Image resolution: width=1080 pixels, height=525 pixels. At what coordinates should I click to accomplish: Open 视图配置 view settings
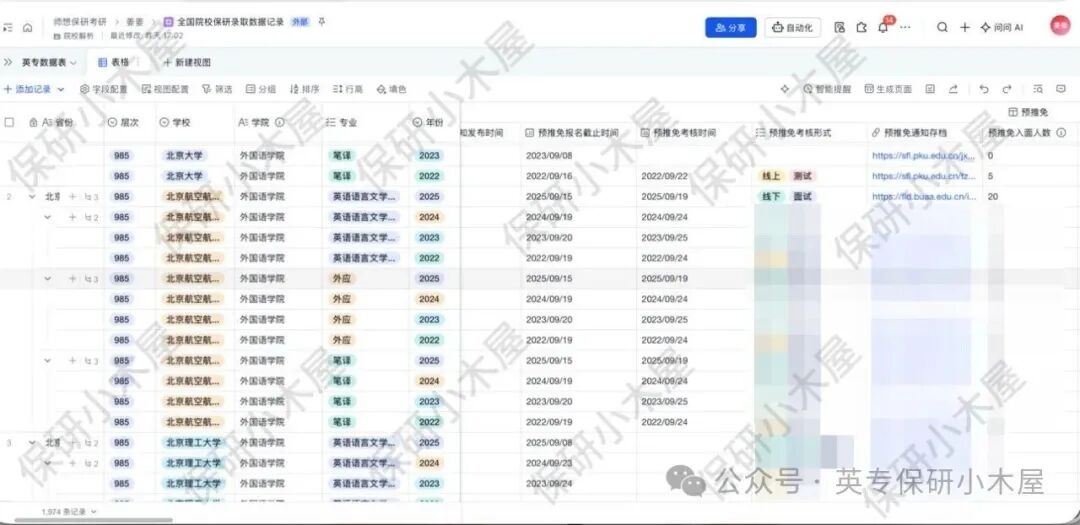click(x=165, y=89)
